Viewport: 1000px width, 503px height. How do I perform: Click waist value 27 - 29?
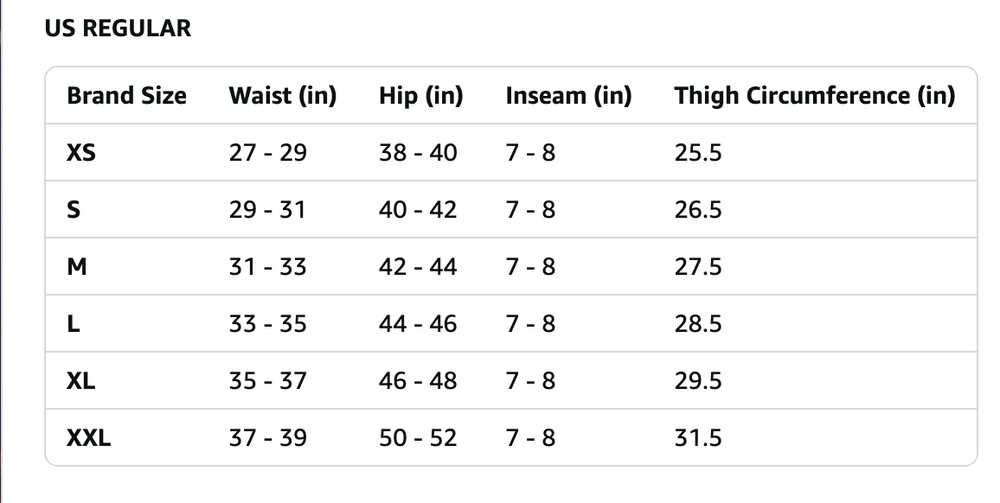coord(268,153)
